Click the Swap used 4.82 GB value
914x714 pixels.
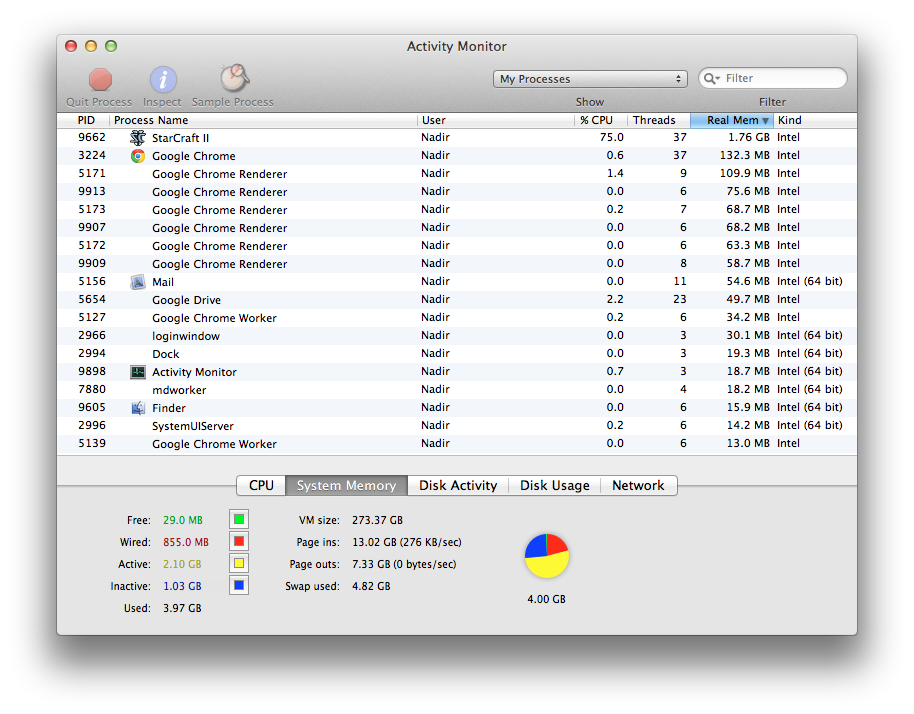click(371, 586)
